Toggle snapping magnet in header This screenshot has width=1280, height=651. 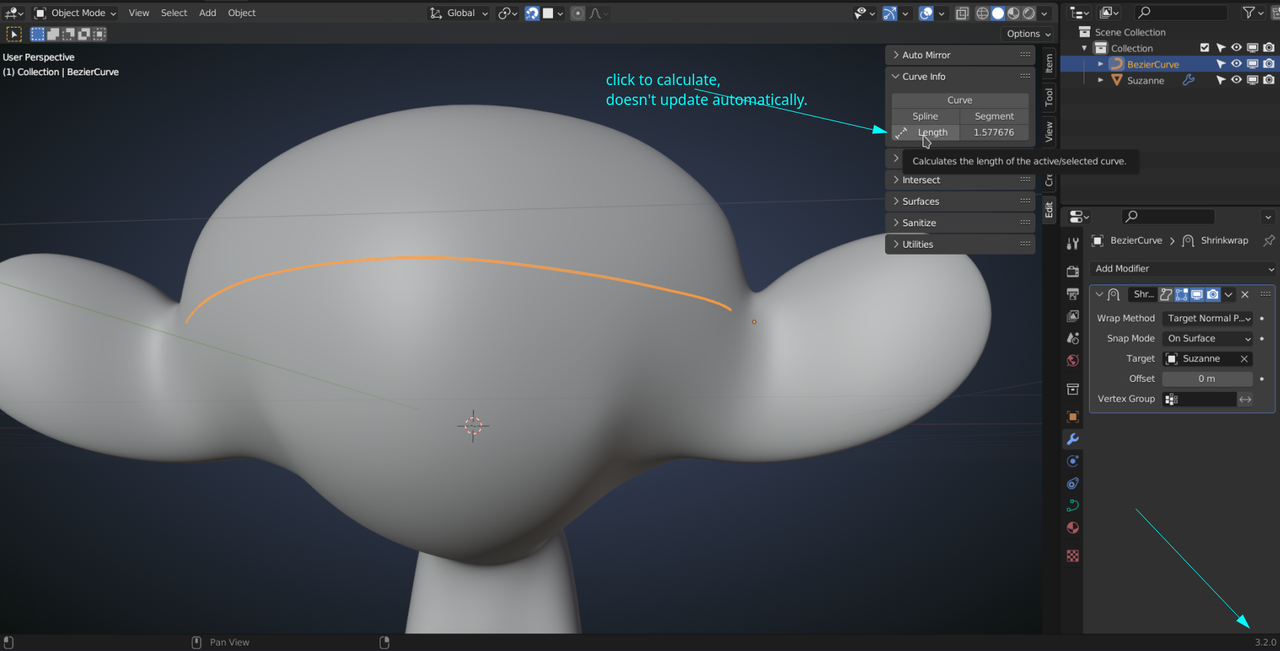532,13
